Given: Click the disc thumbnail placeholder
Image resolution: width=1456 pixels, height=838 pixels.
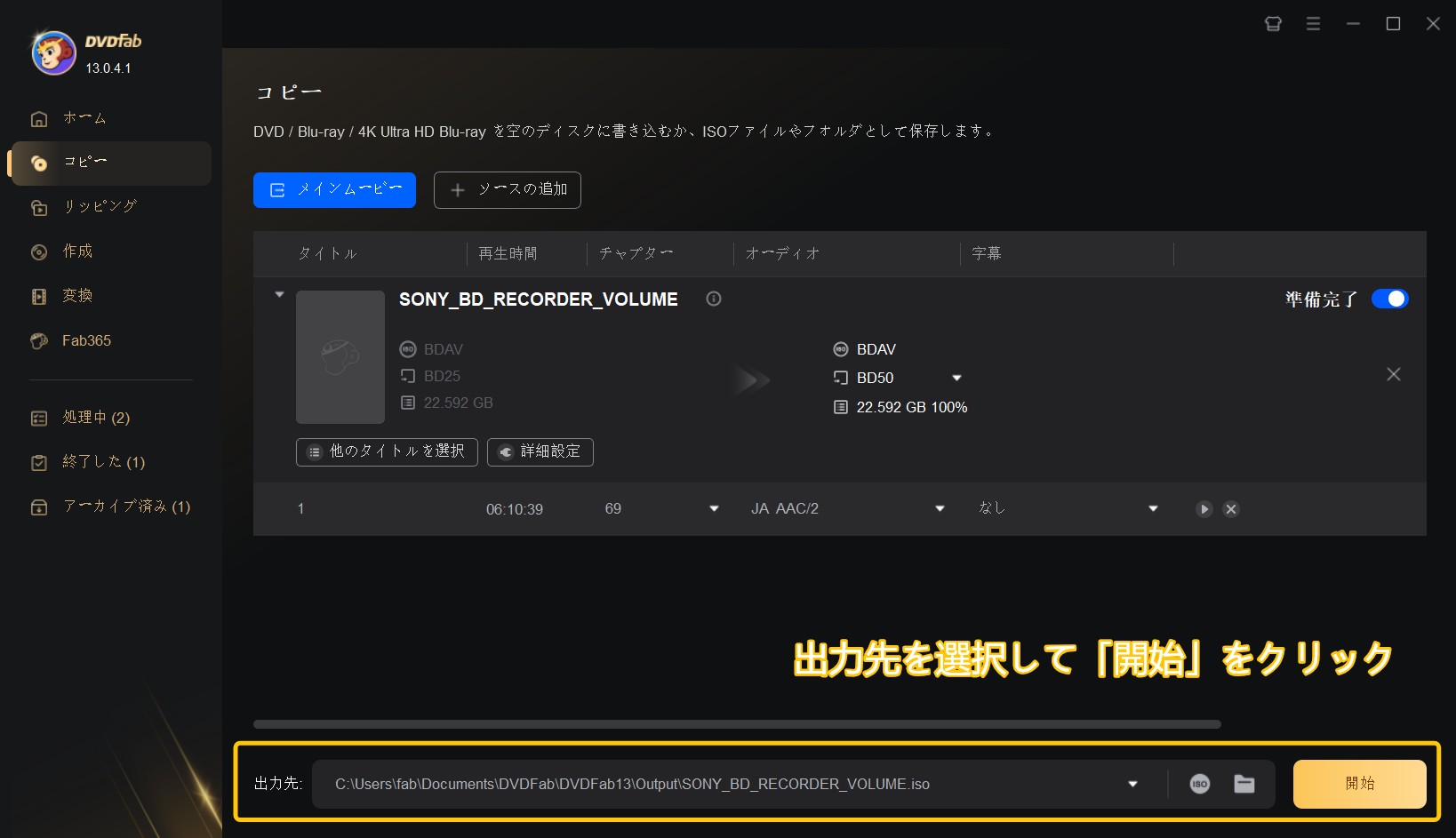Looking at the screenshot, I should tap(340, 357).
